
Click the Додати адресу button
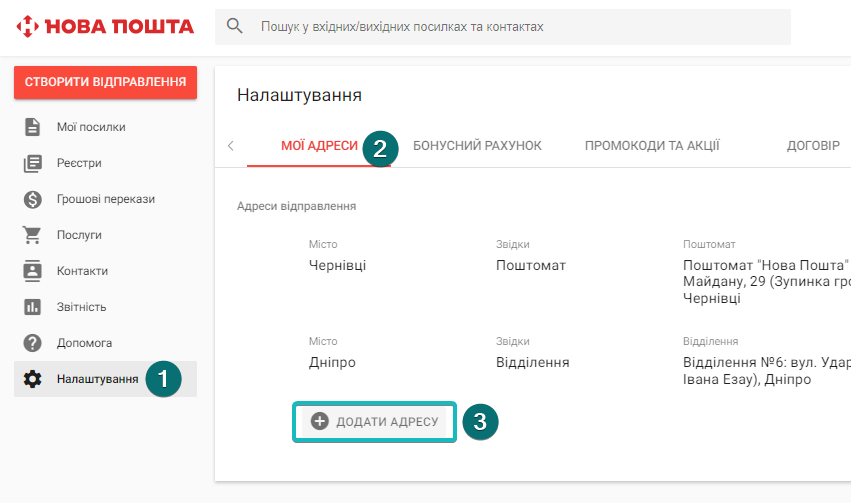click(375, 422)
